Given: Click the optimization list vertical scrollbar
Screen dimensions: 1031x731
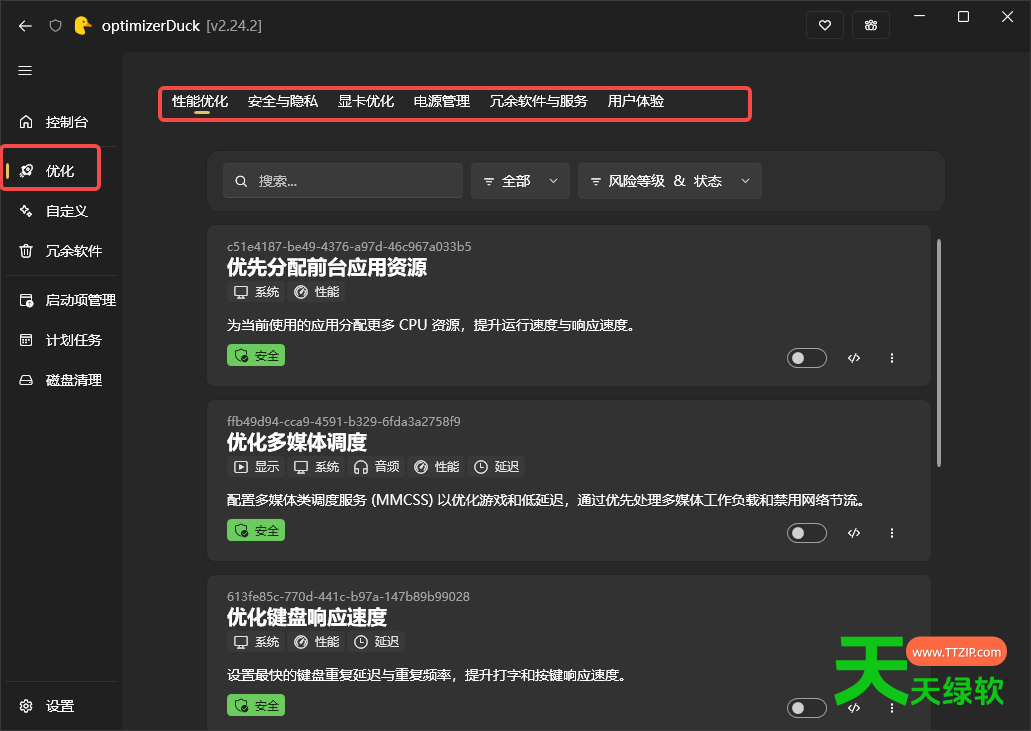Looking at the screenshot, I should point(939,353).
